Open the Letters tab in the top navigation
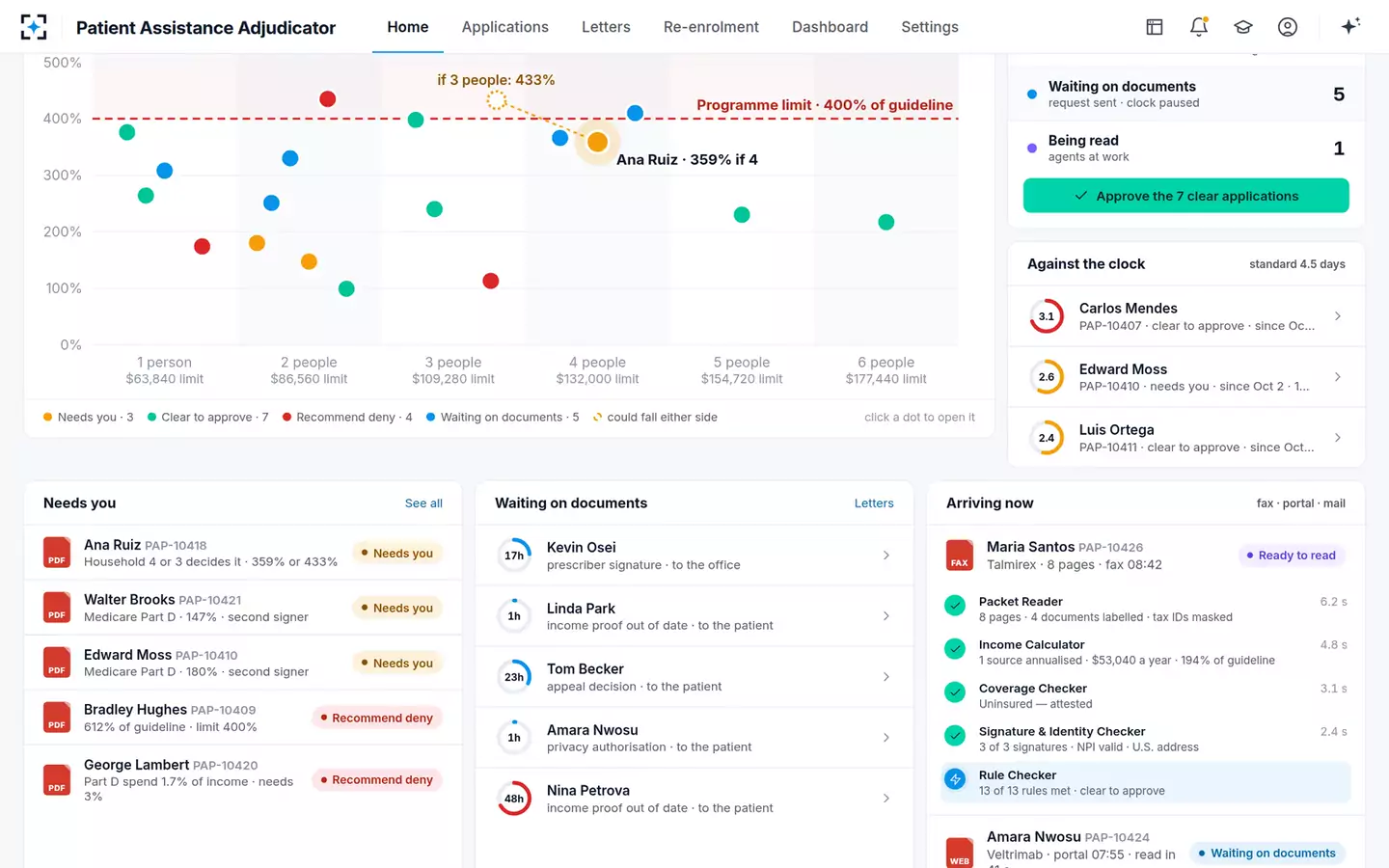Image resolution: width=1389 pixels, height=868 pixels. [606, 27]
